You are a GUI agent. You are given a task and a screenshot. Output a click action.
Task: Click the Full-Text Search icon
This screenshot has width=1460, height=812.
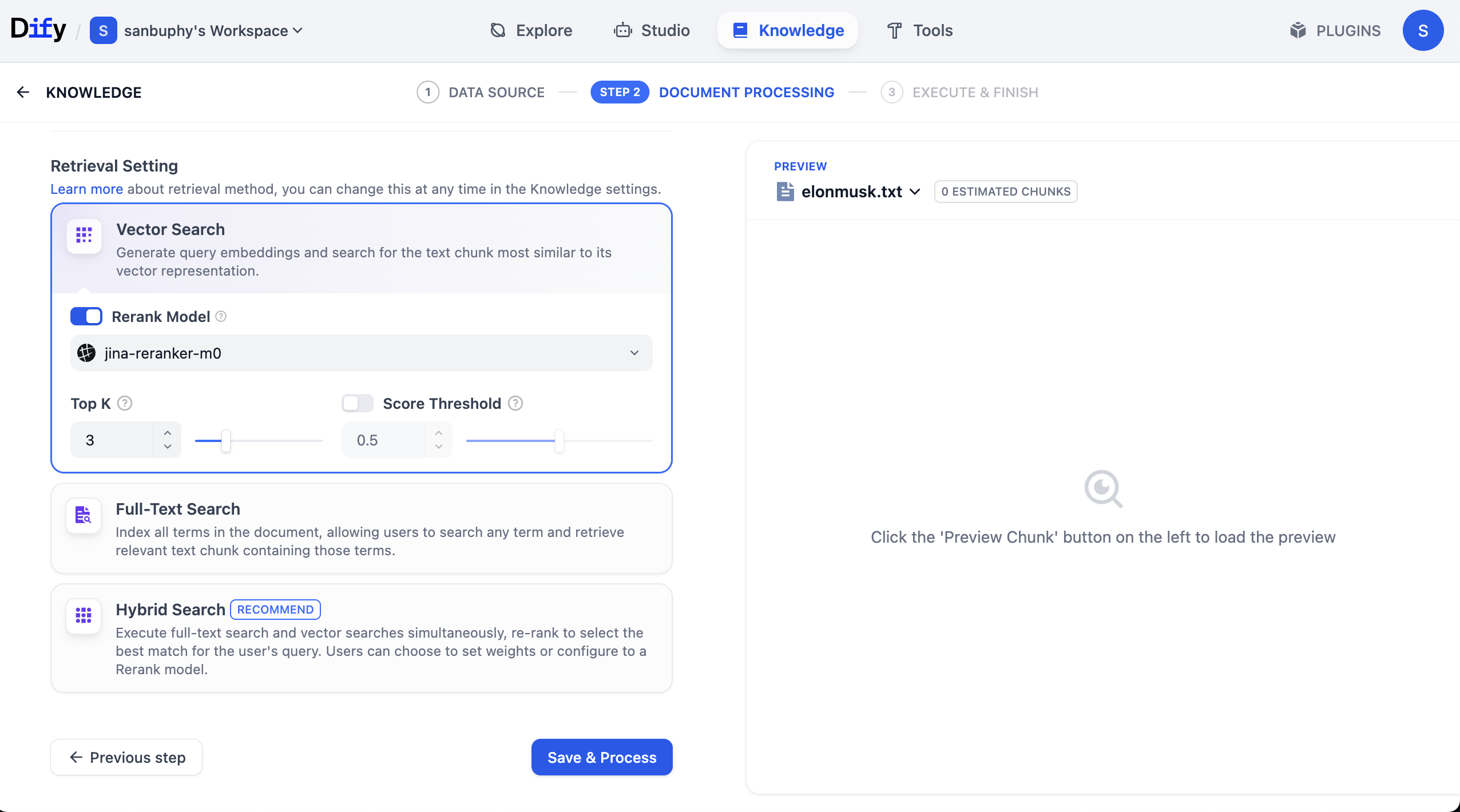click(x=84, y=515)
